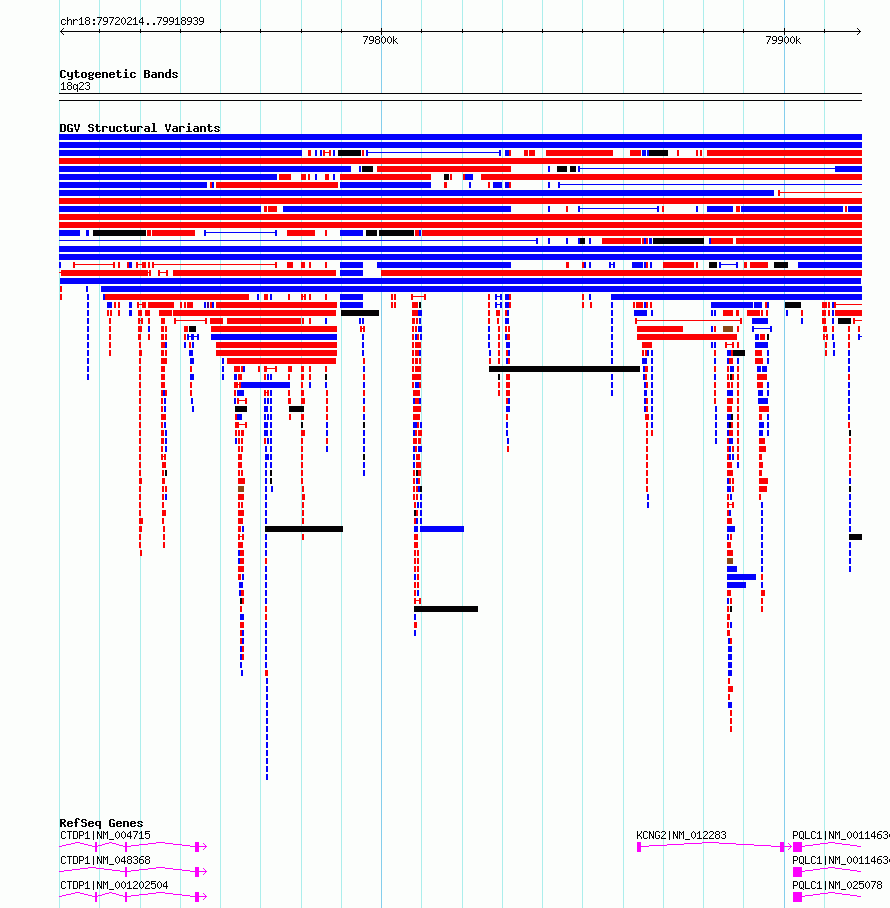Click the 79800k ruler label
This screenshot has height=908, width=890.
tap(380, 40)
